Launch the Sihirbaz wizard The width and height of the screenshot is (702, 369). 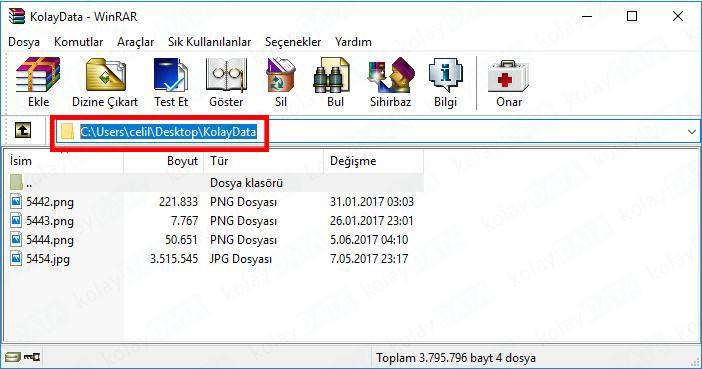pyautogui.click(x=390, y=75)
